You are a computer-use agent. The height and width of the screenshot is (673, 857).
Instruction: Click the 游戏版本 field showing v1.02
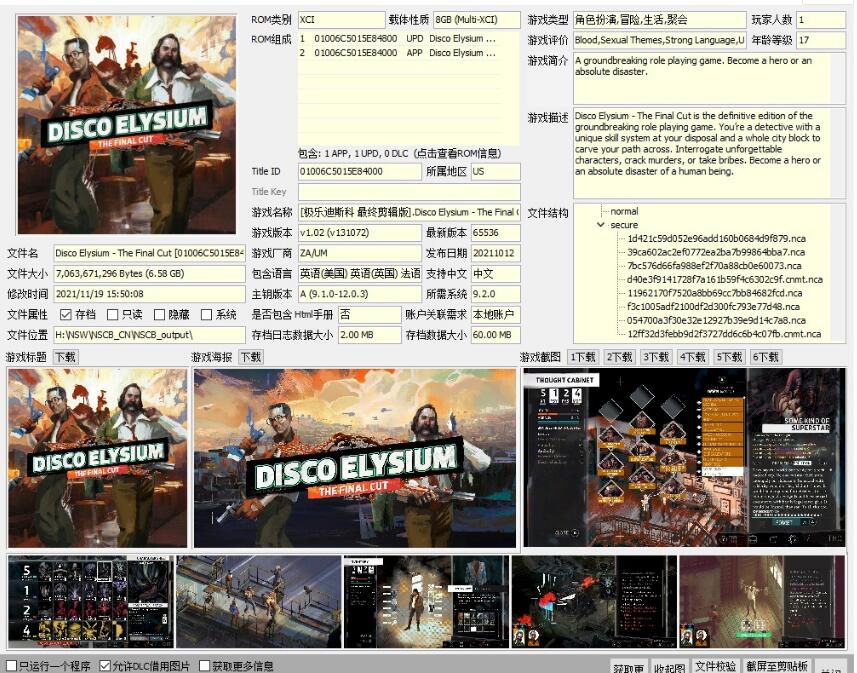[360, 233]
